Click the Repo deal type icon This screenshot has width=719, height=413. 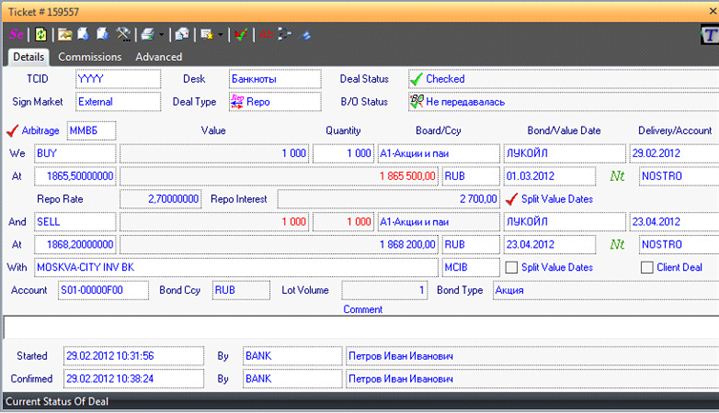point(237,102)
